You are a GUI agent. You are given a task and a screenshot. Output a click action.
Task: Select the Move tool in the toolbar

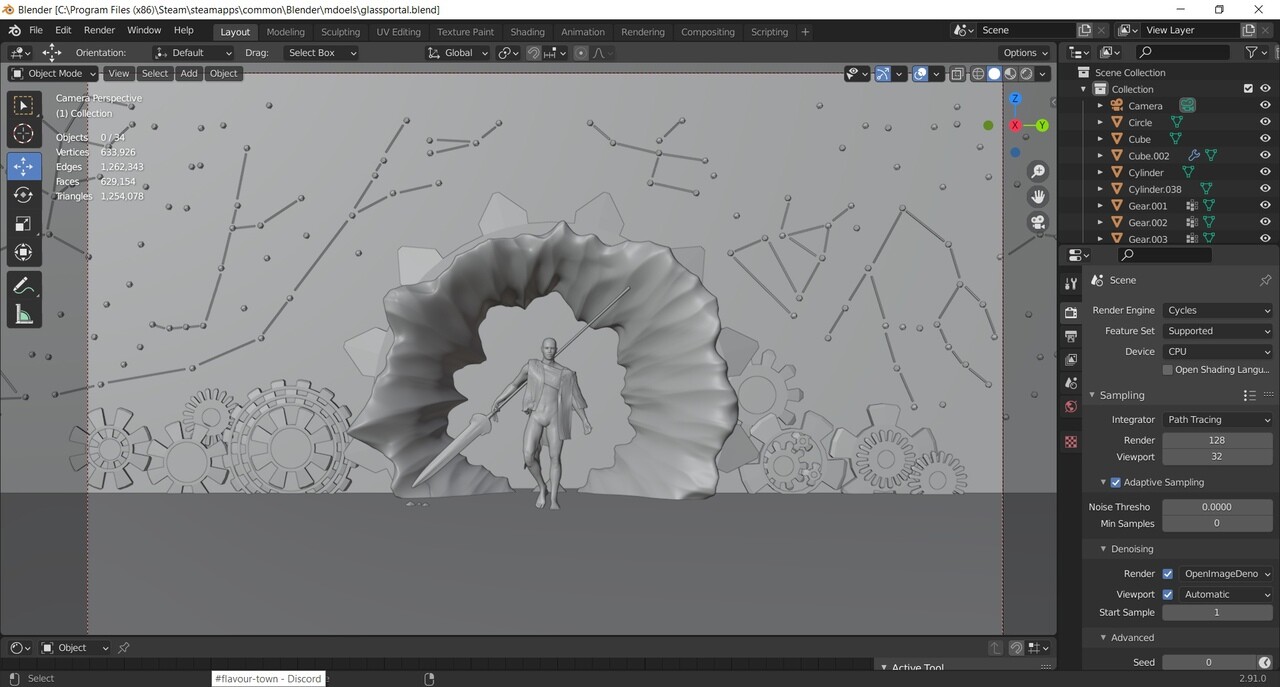click(24, 165)
